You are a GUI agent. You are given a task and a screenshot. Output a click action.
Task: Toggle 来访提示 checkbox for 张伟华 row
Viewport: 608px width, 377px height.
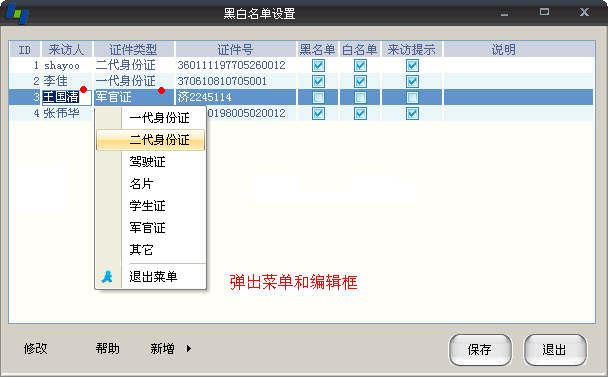(x=412, y=113)
